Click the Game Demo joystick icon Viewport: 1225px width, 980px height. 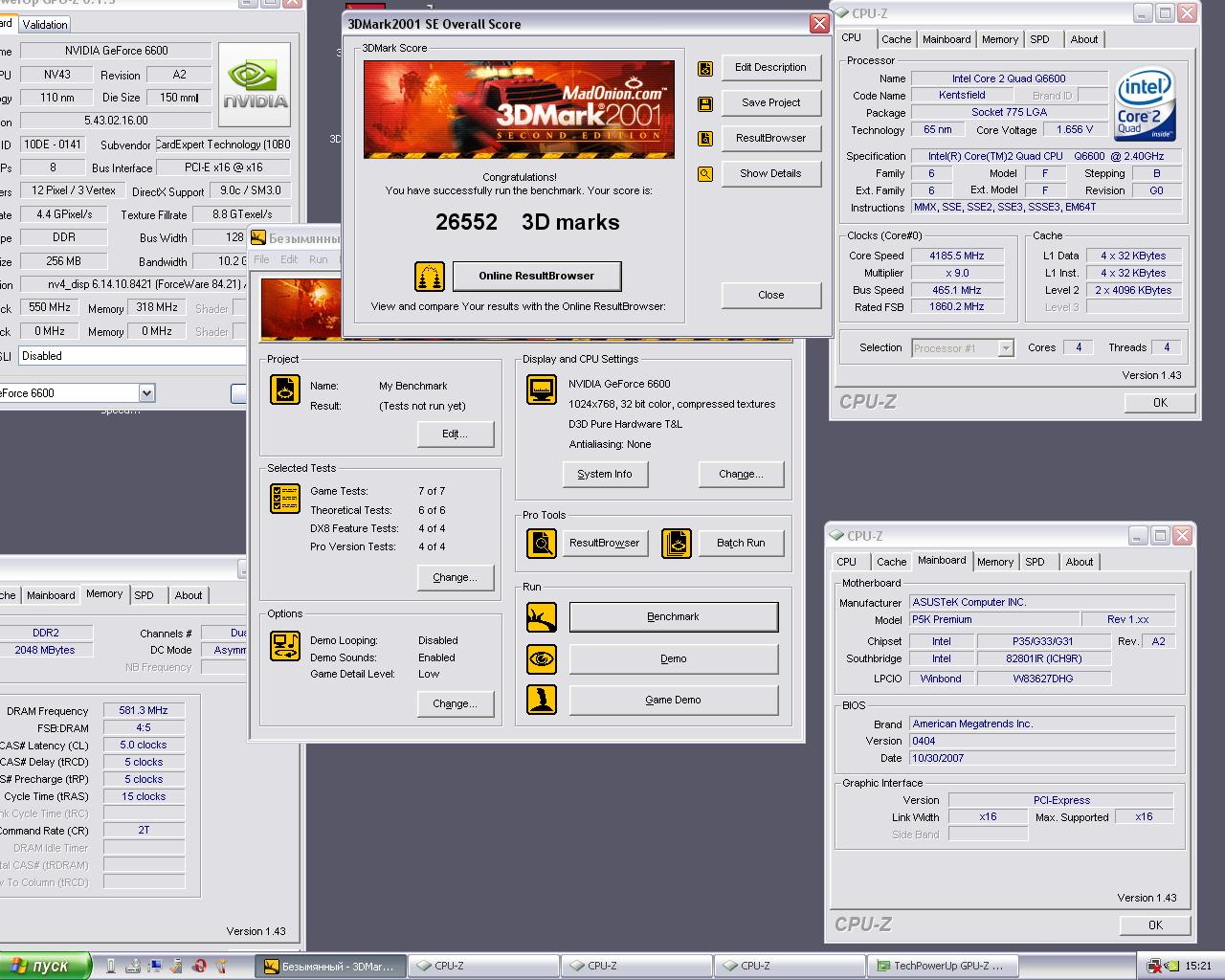542,700
